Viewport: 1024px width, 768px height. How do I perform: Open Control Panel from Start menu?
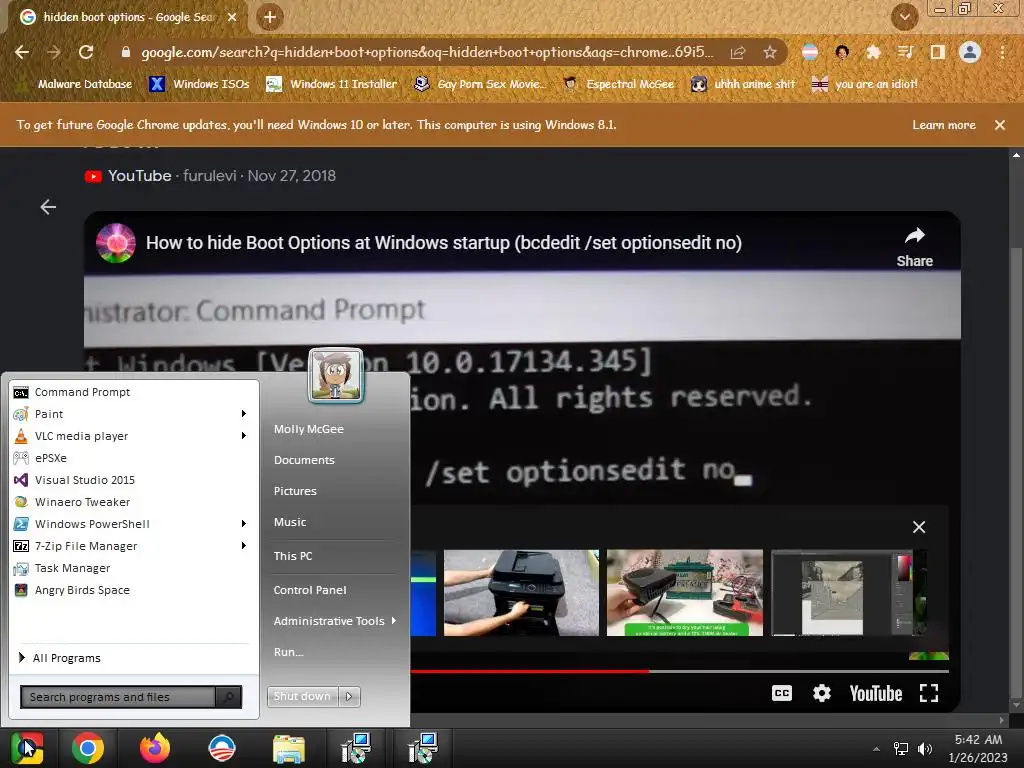(x=310, y=590)
